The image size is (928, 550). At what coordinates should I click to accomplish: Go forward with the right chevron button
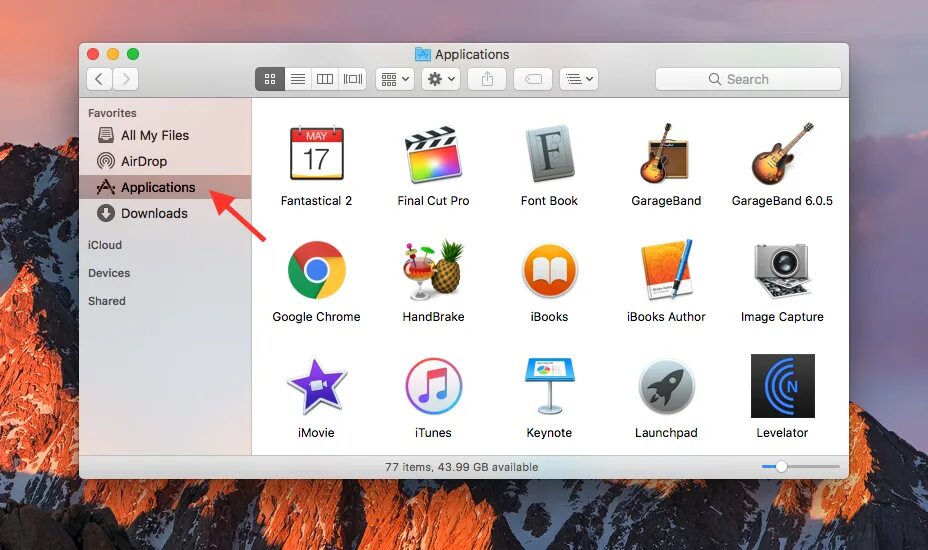125,79
